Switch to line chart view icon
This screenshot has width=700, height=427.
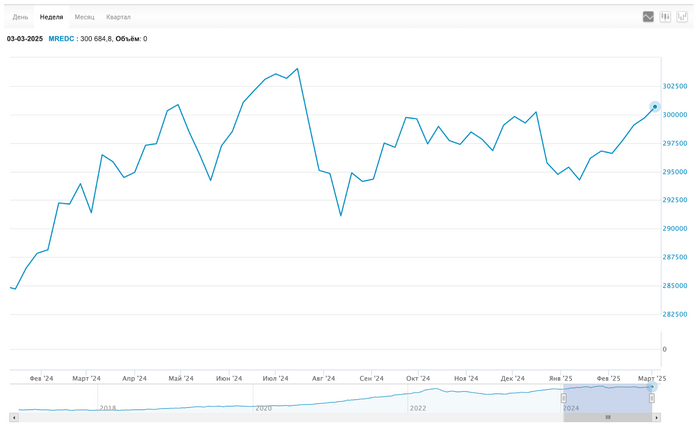pyautogui.click(x=648, y=17)
